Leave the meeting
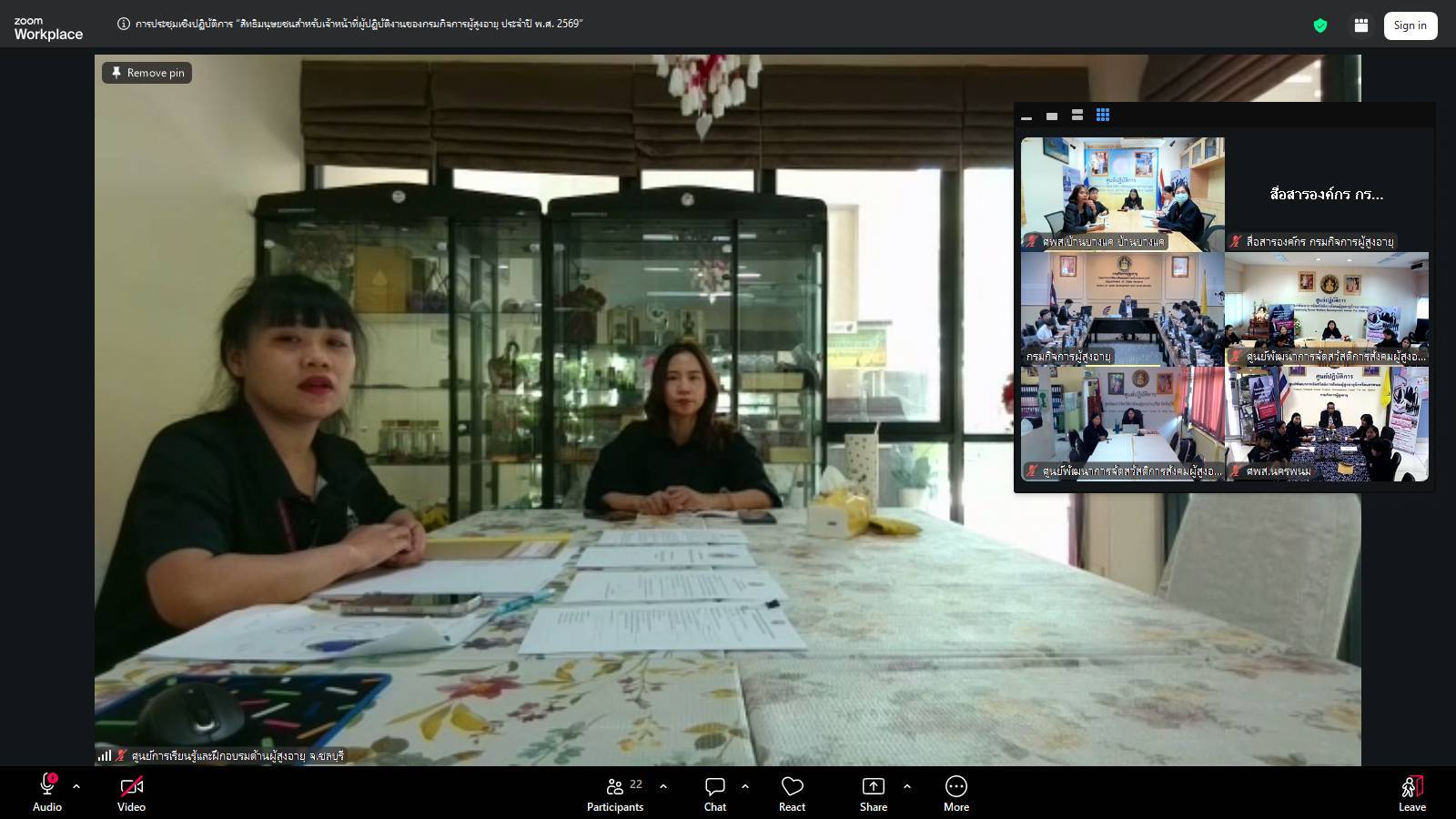 (1411, 792)
